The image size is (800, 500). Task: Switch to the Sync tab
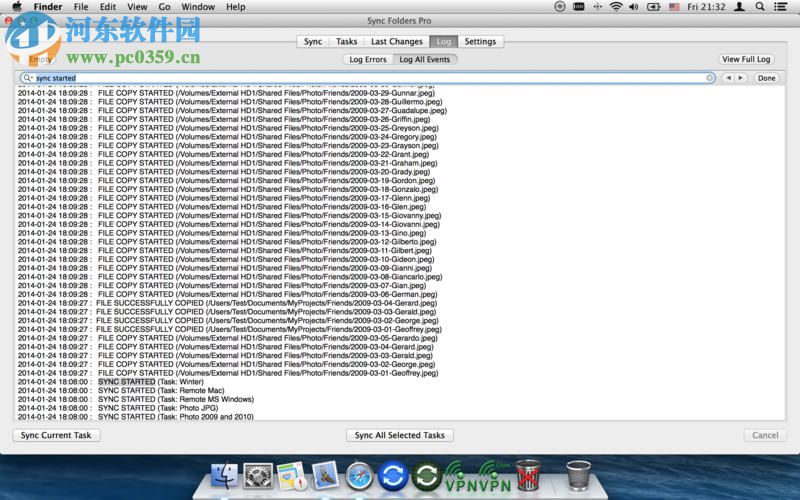(x=313, y=41)
